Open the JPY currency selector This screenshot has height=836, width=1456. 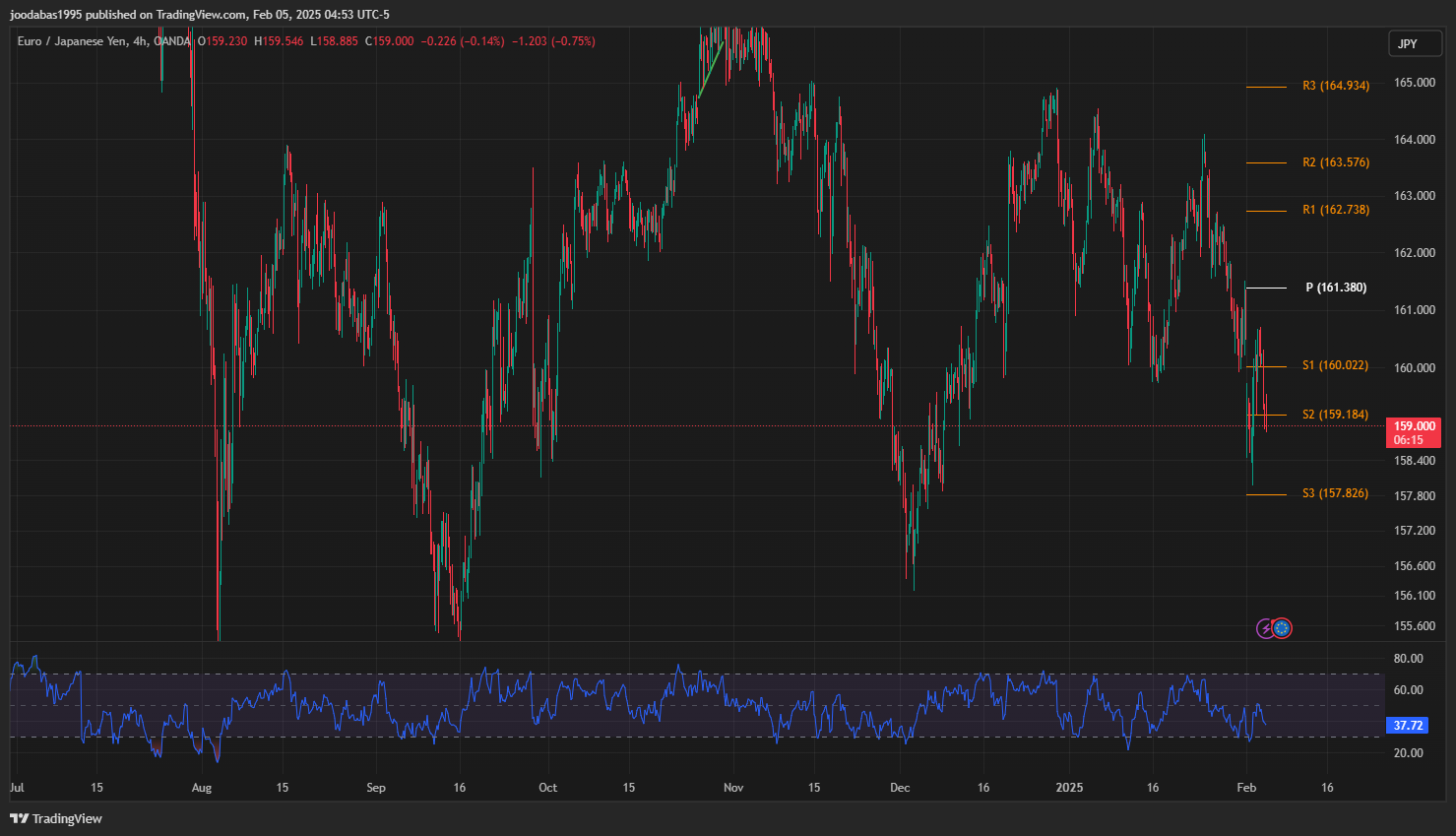(x=1414, y=43)
